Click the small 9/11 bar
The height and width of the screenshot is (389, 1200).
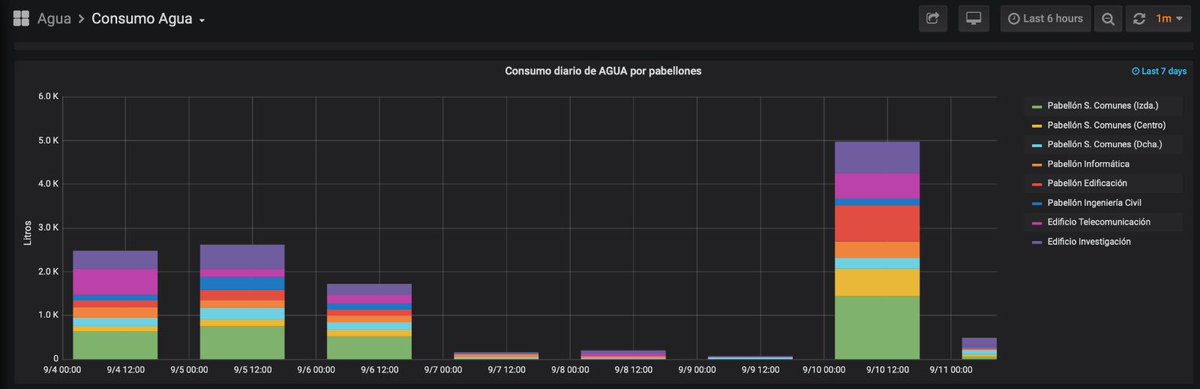click(979, 348)
